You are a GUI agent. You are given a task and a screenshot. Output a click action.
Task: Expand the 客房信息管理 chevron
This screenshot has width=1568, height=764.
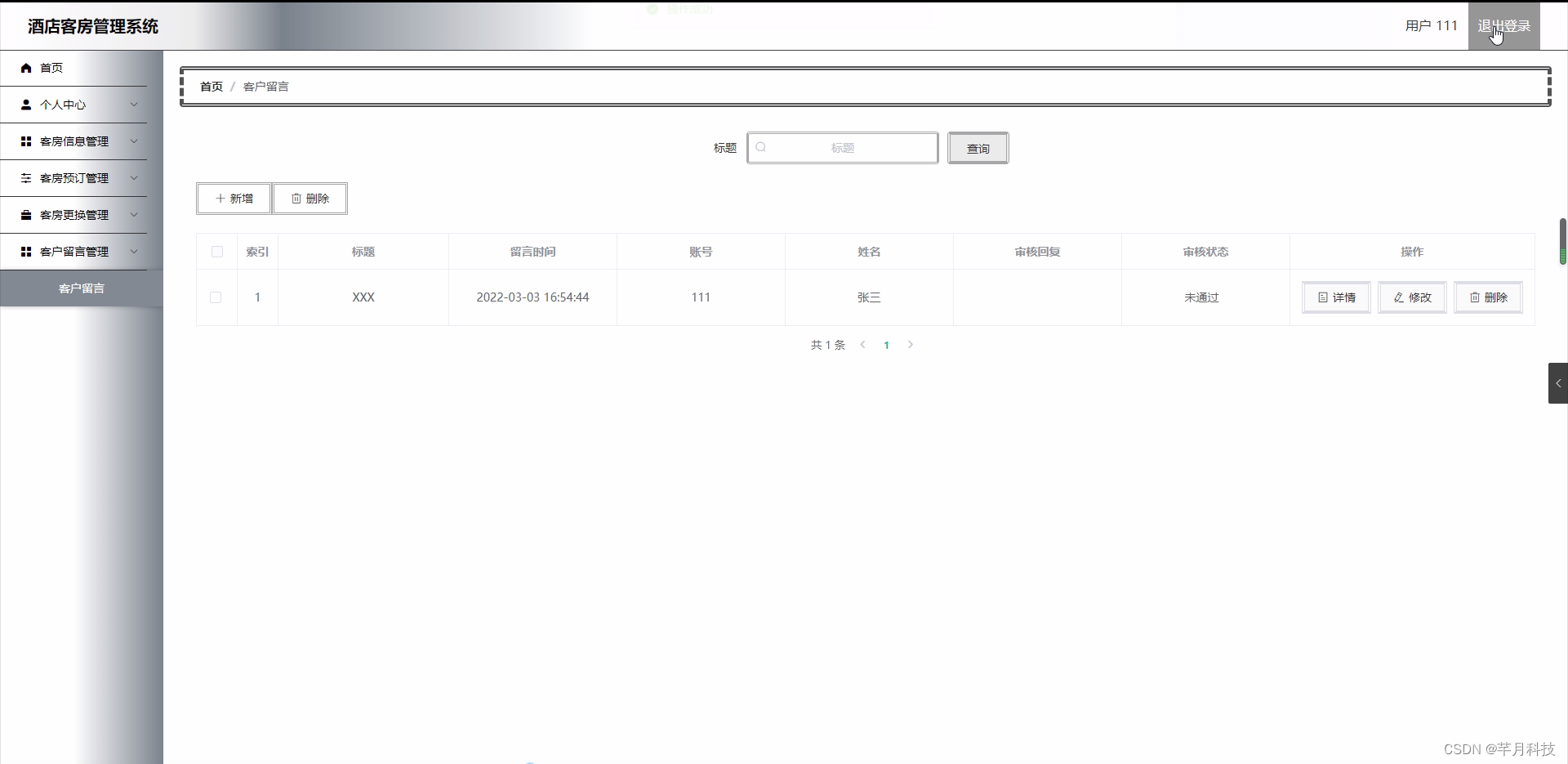[x=134, y=141]
